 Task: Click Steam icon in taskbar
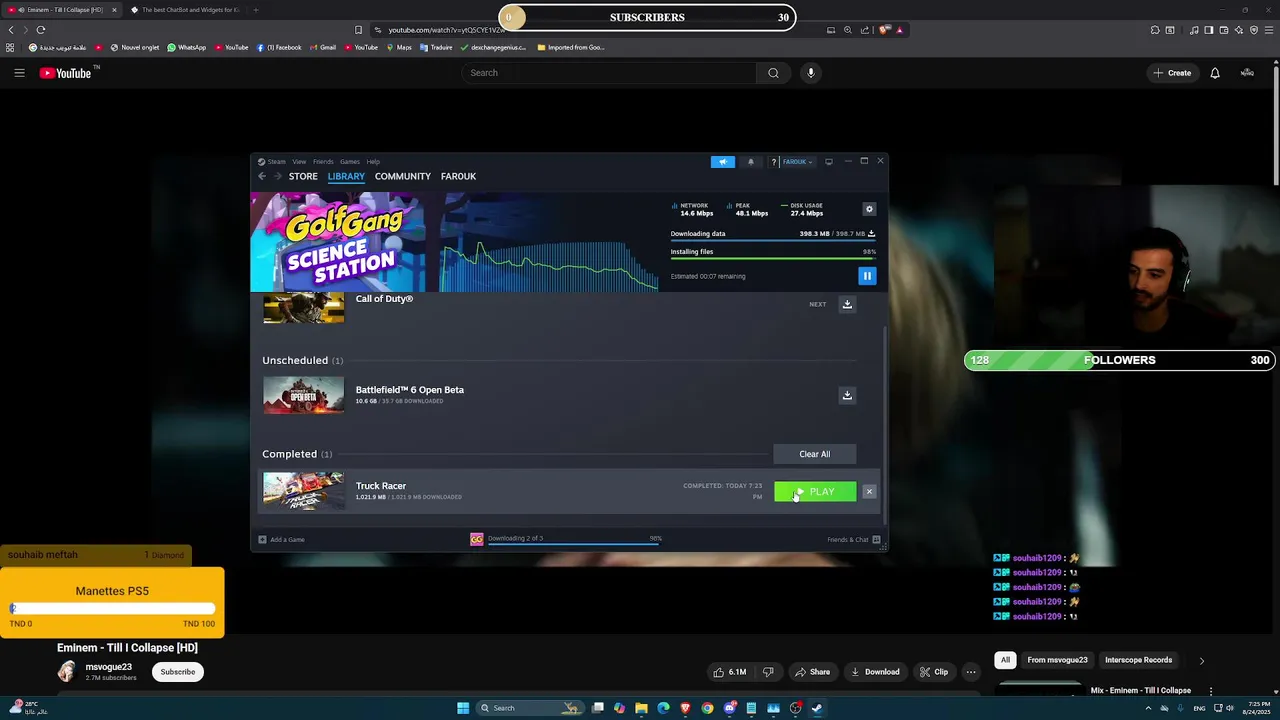pos(817,708)
